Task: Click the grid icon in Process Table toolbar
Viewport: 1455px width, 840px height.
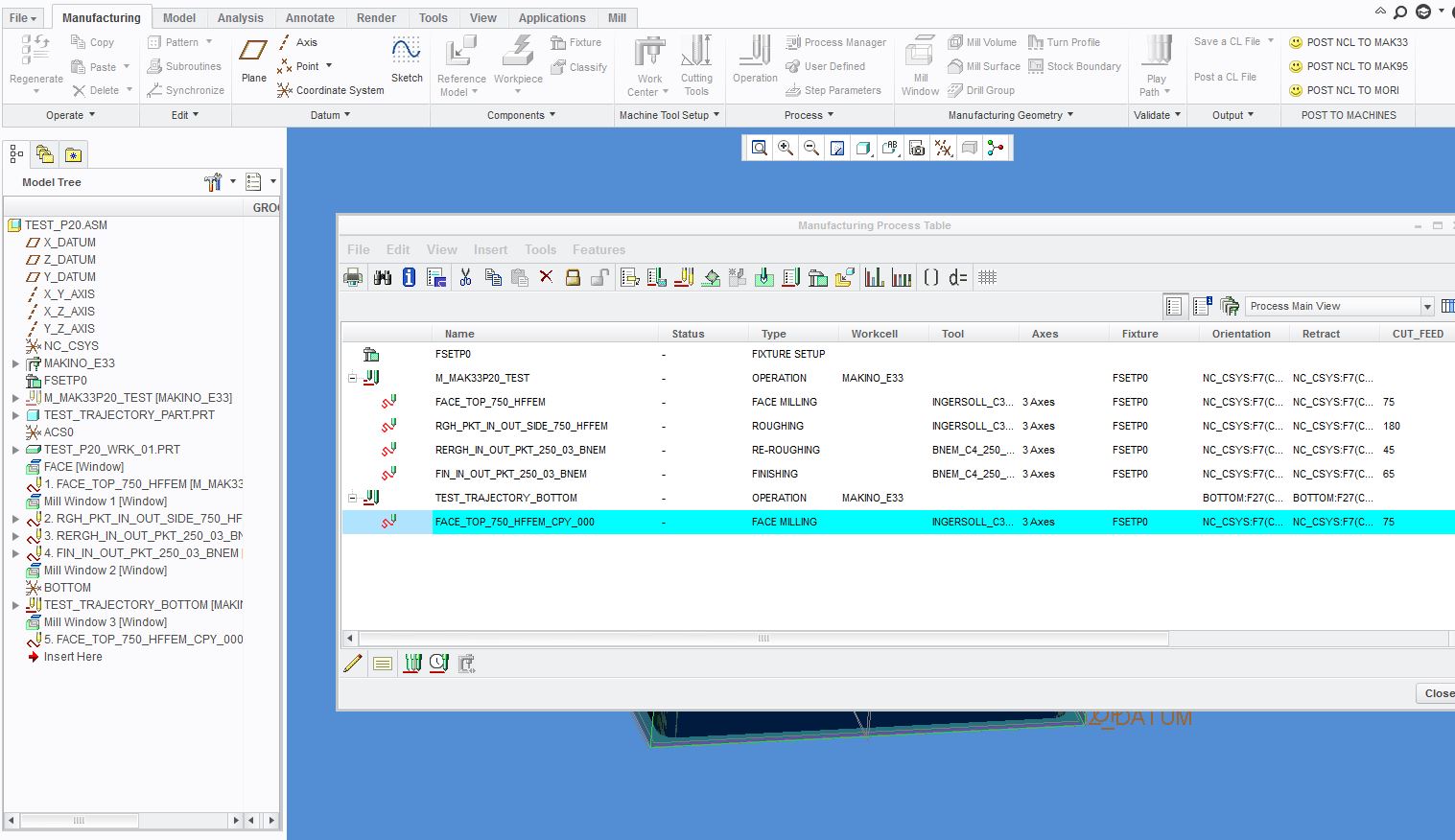Action: [987, 277]
